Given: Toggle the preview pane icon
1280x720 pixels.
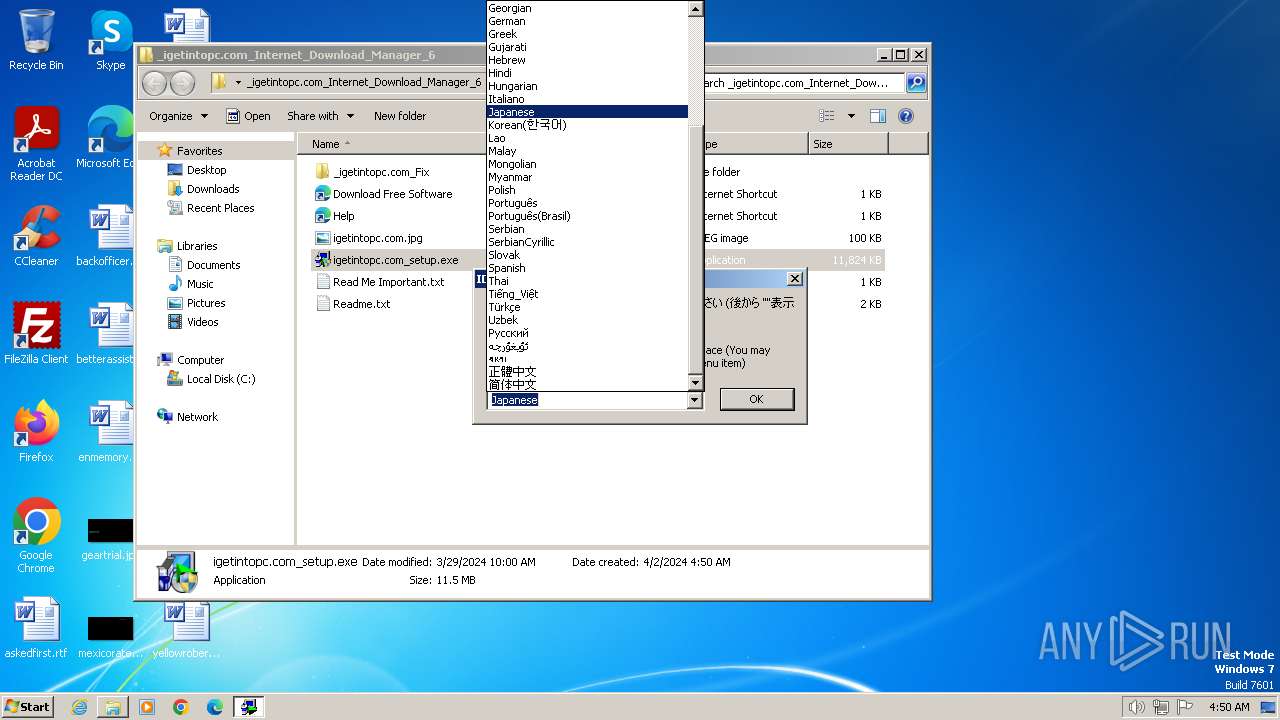Looking at the screenshot, I should pos(877,116).
